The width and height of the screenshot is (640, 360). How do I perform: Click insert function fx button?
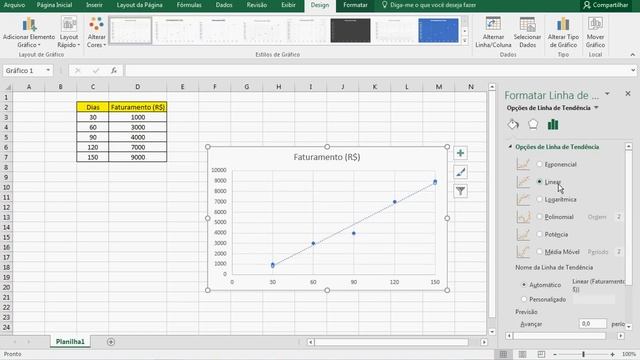114,71
